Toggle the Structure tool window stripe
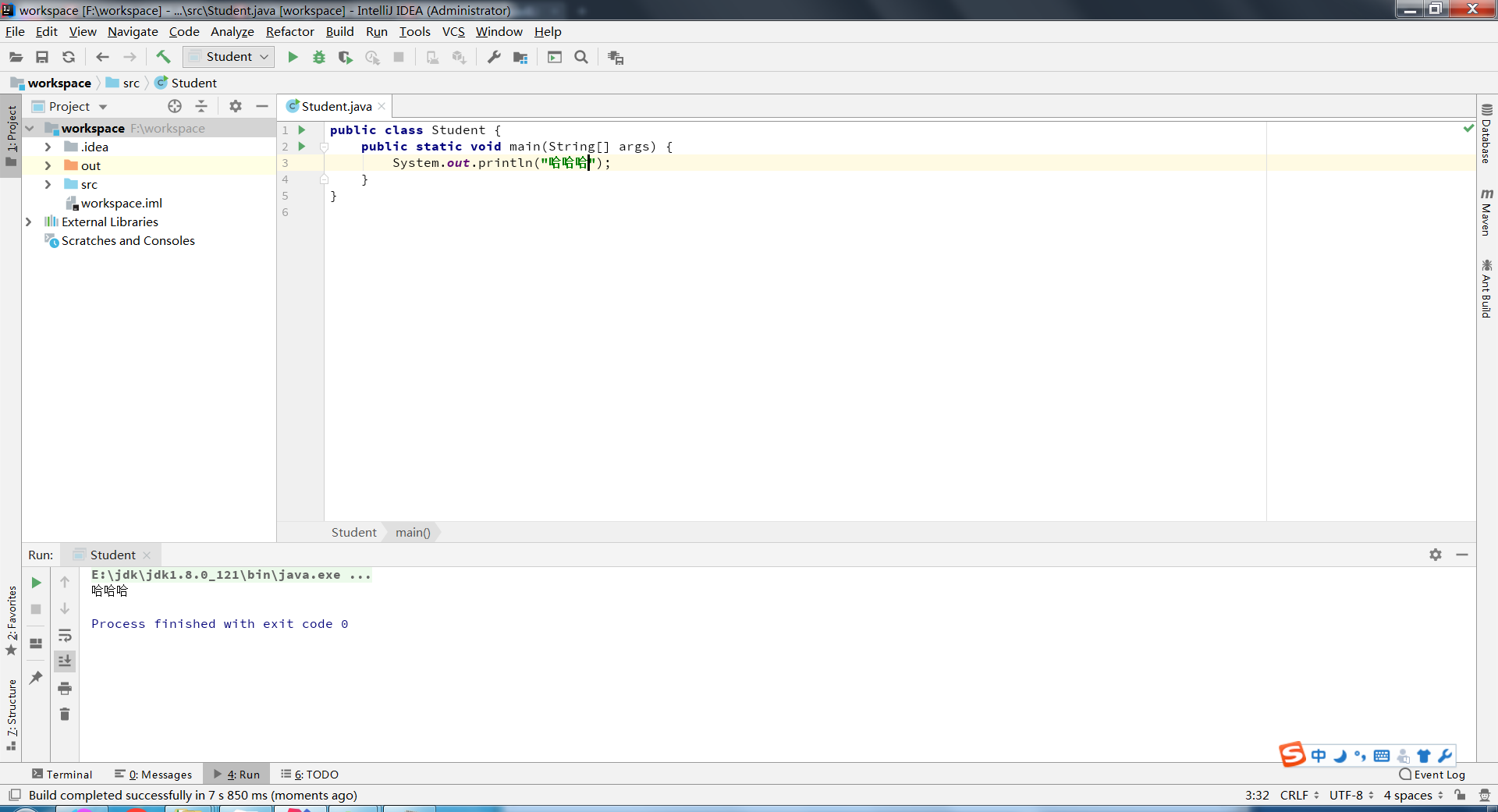This screenshot has width=1498, height=812. click(x=11, y=714)
